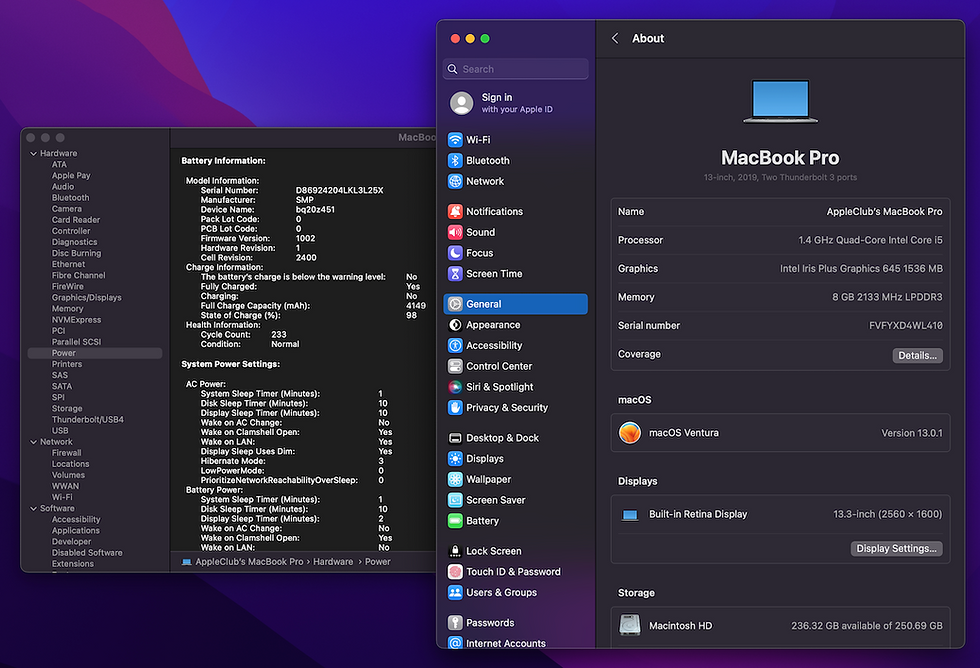The height and width of the screenshot is (668, 980).
Task: Click battery serial number D86924204LKL3L25X
Action: (x=339, y=191)
